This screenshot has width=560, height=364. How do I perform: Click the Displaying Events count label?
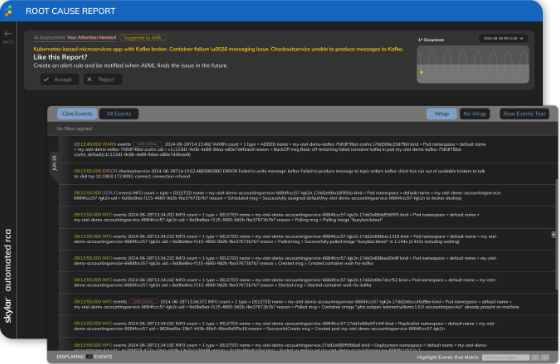click(x=84, y=356)
